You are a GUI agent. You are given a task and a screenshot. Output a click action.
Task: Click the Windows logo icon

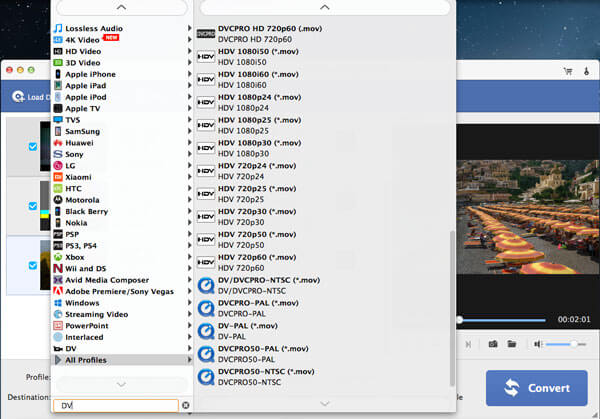click(x=58, y=303)
